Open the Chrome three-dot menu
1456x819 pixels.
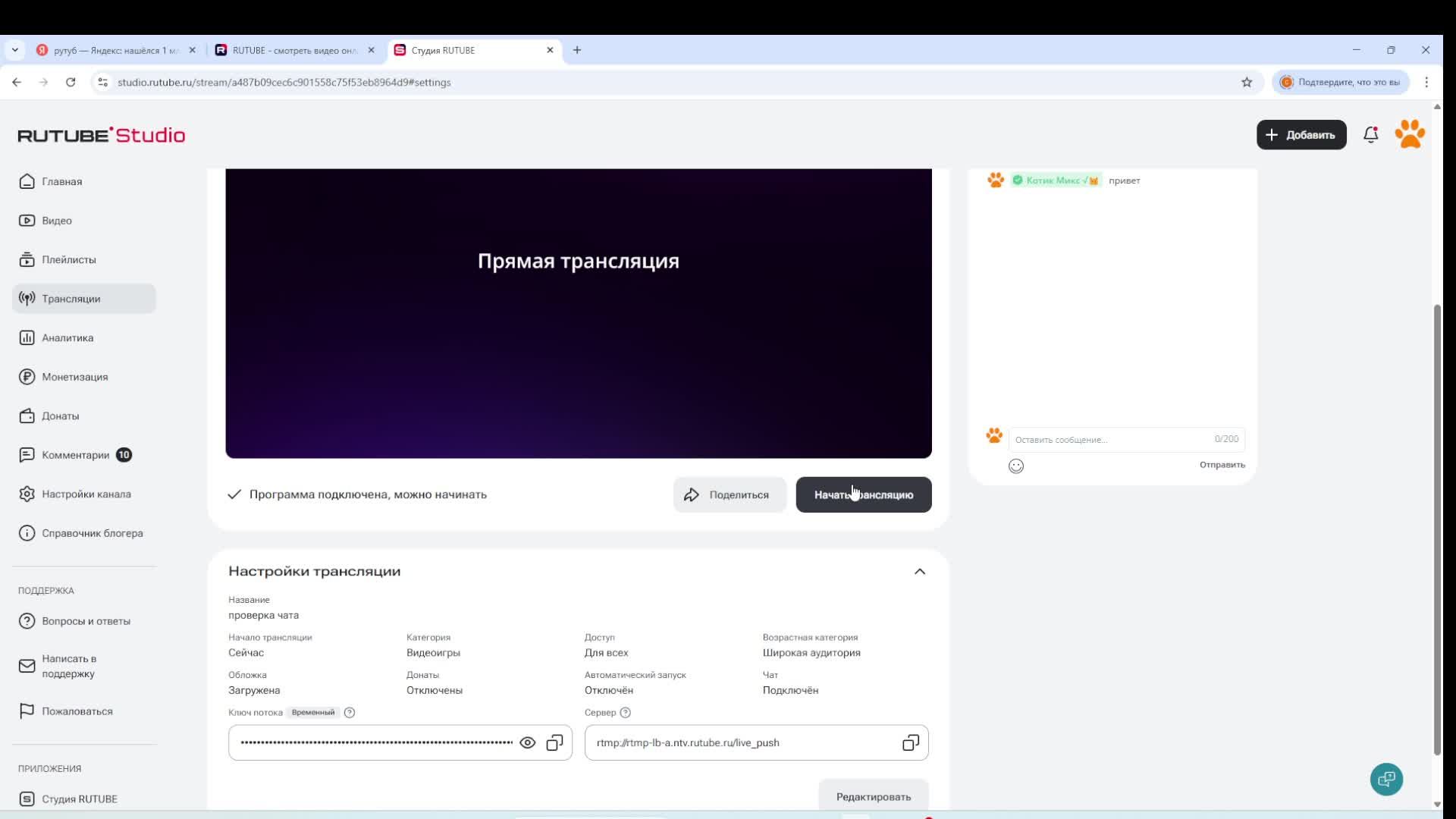pos(1426,82)
